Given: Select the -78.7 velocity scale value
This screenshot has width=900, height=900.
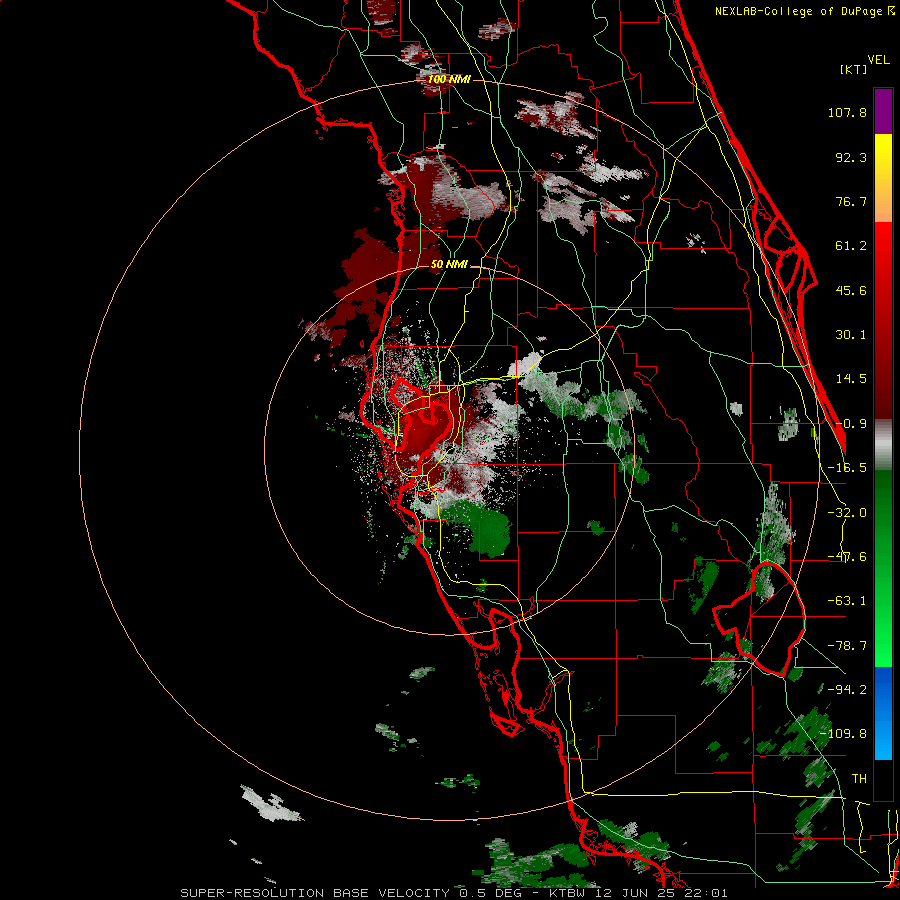Looking at the screenshot, I should point(847,646).
